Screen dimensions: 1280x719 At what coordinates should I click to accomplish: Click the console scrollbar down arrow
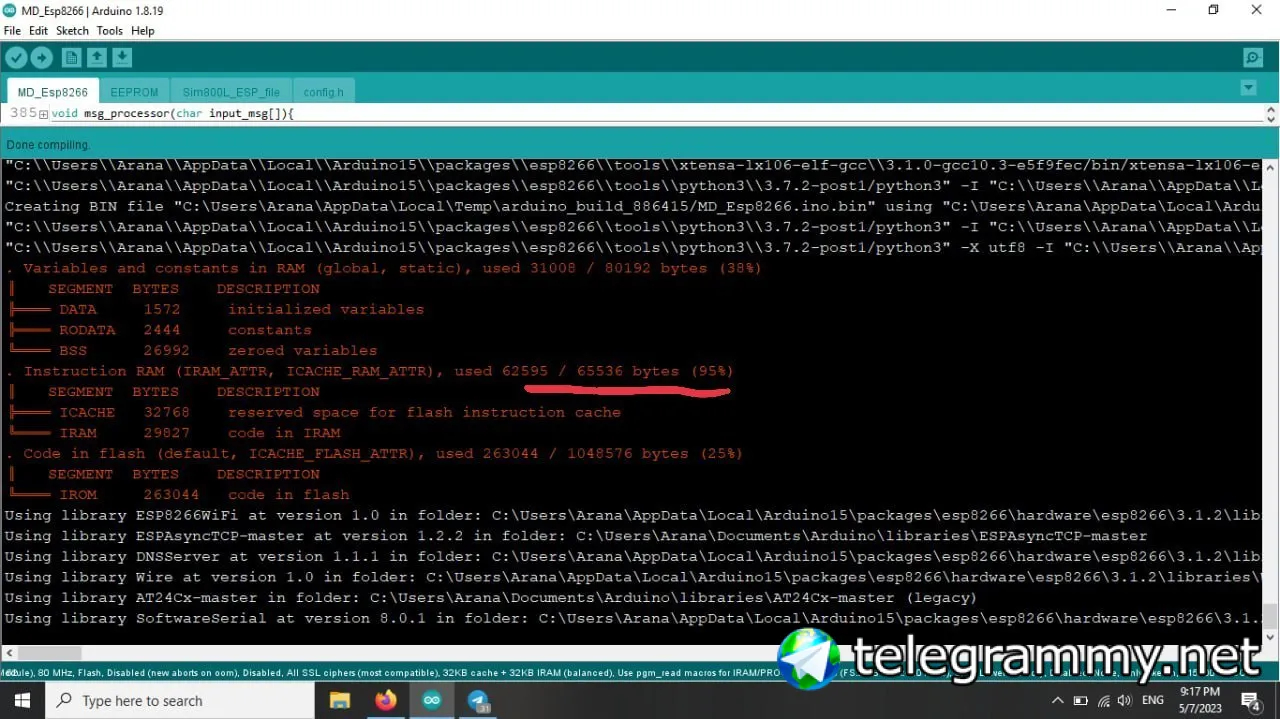pyautogui.click(x=1270, y=637)
